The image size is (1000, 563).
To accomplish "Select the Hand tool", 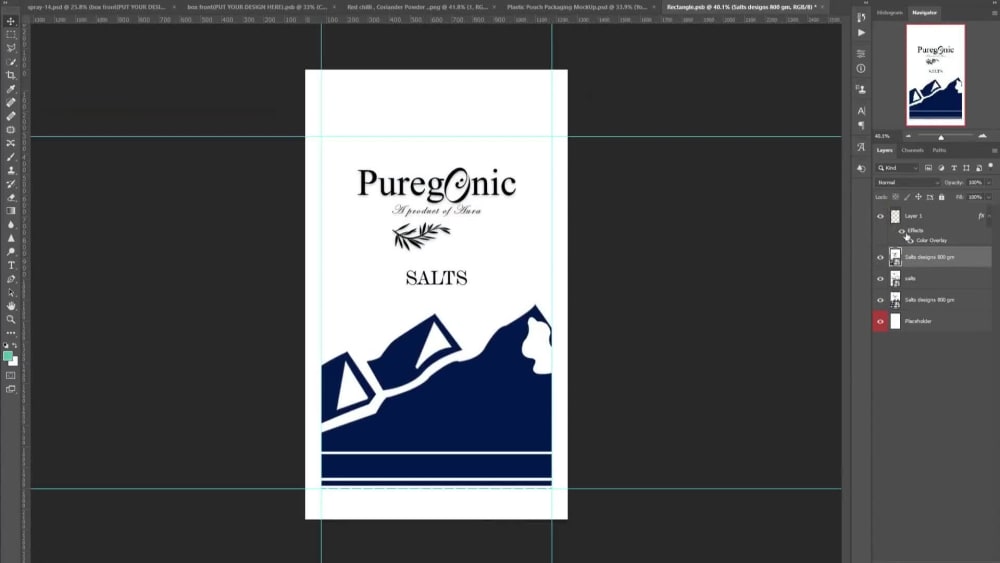I will click(x=11, y=306).
